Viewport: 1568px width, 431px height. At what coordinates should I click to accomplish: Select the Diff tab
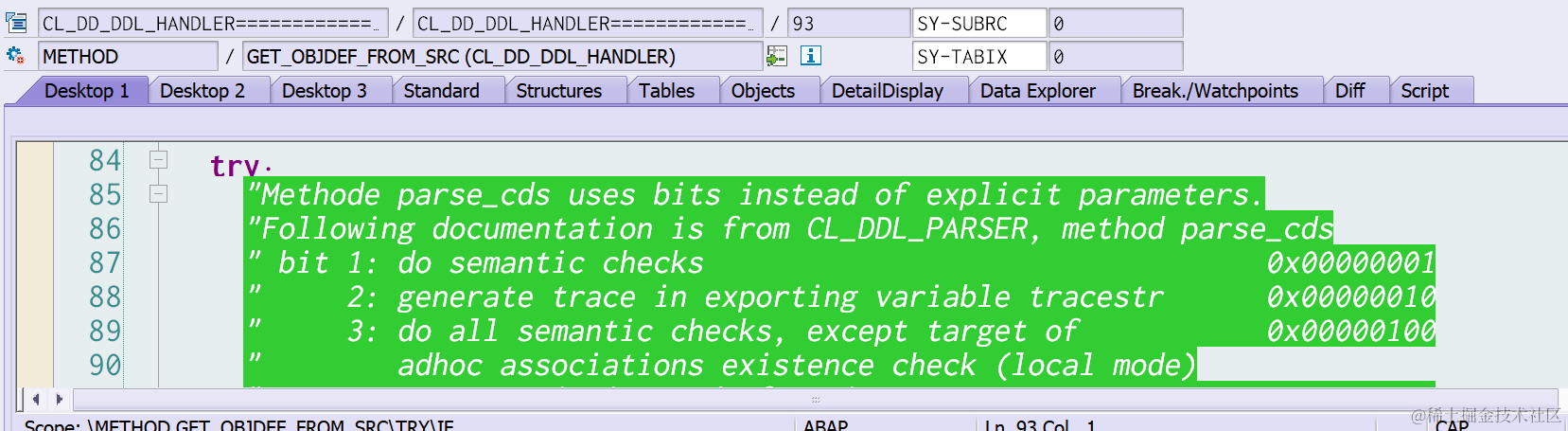click(1350, 91)
